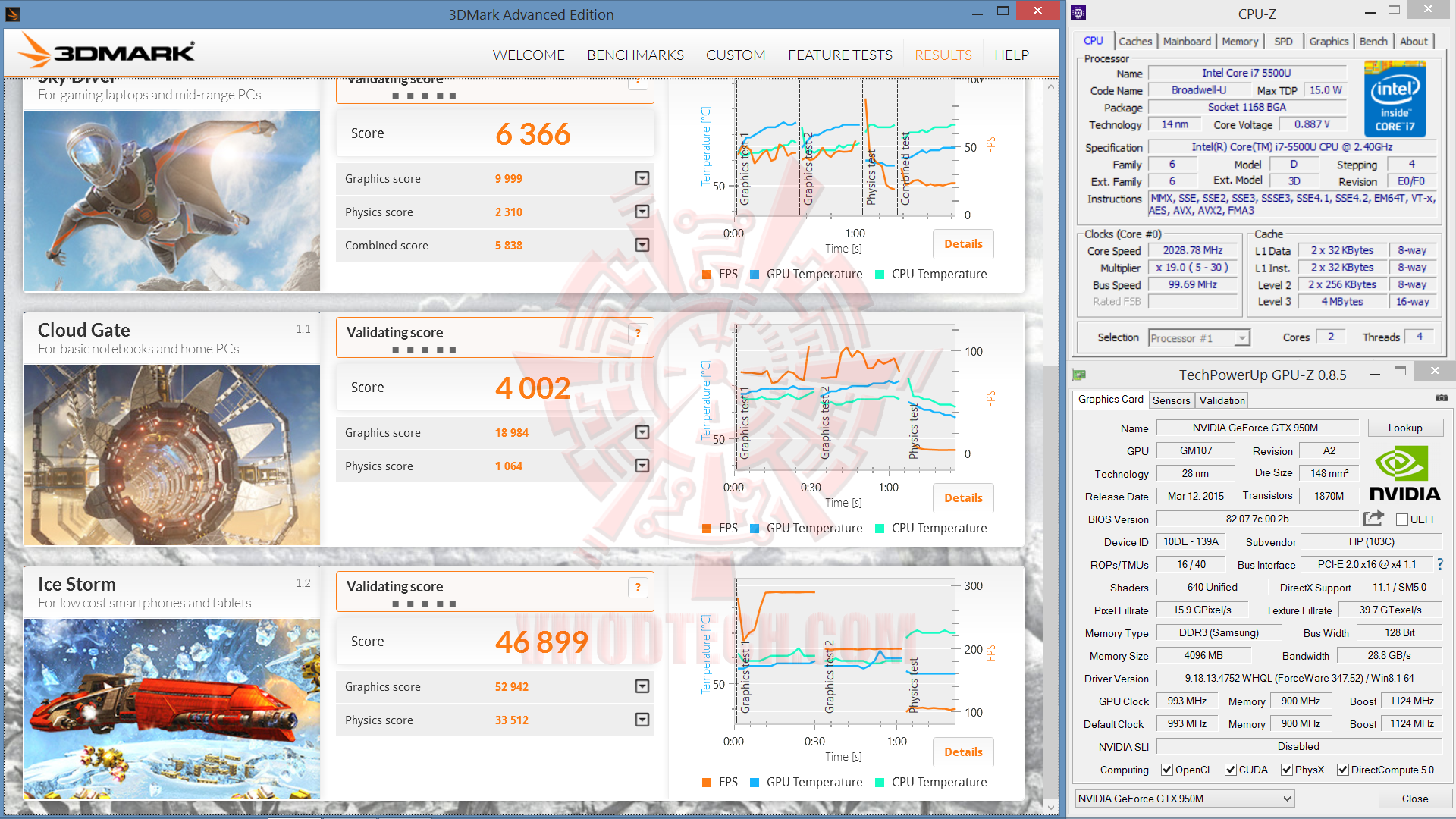Click the Bus Interface question mark icon
Image resolution: width=1456 pixels, height=819 pixels.
click(1439, 564)
